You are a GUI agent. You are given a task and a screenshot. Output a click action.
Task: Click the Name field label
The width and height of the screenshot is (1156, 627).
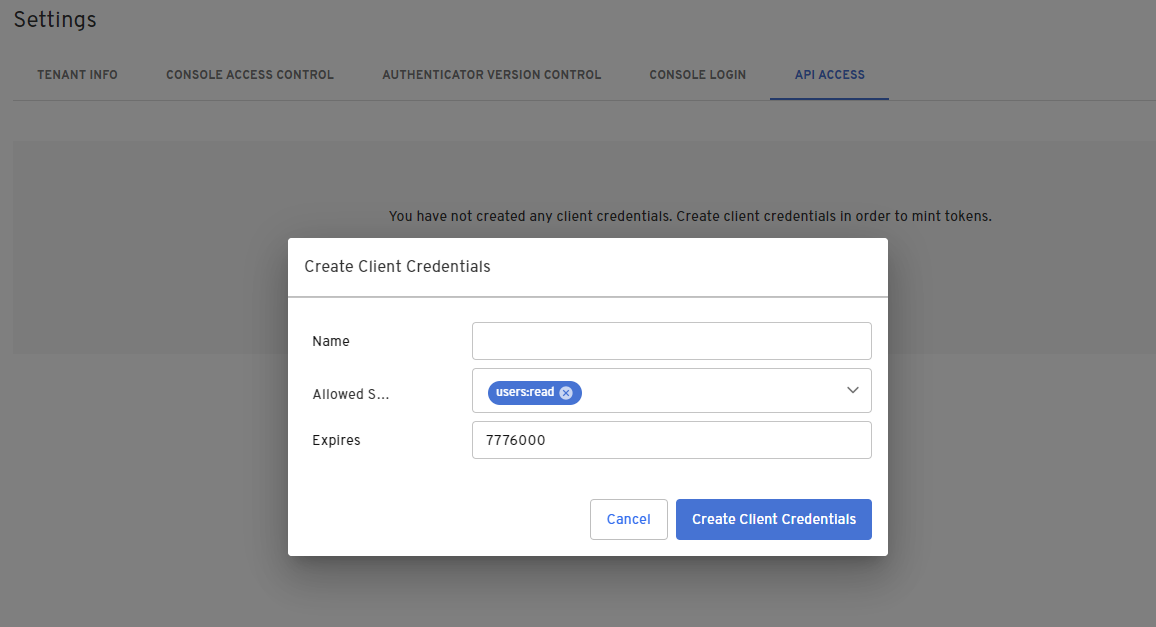(x=330, y=340)
